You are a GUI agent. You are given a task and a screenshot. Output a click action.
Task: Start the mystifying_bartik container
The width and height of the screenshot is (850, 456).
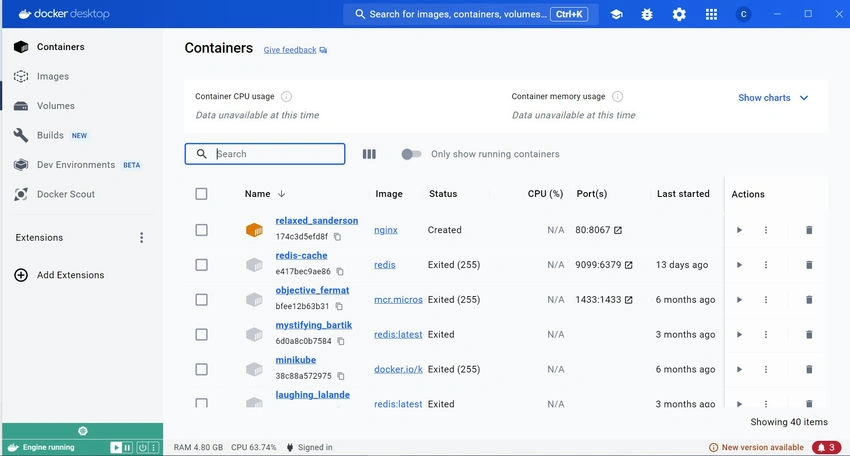click(739, 335)
